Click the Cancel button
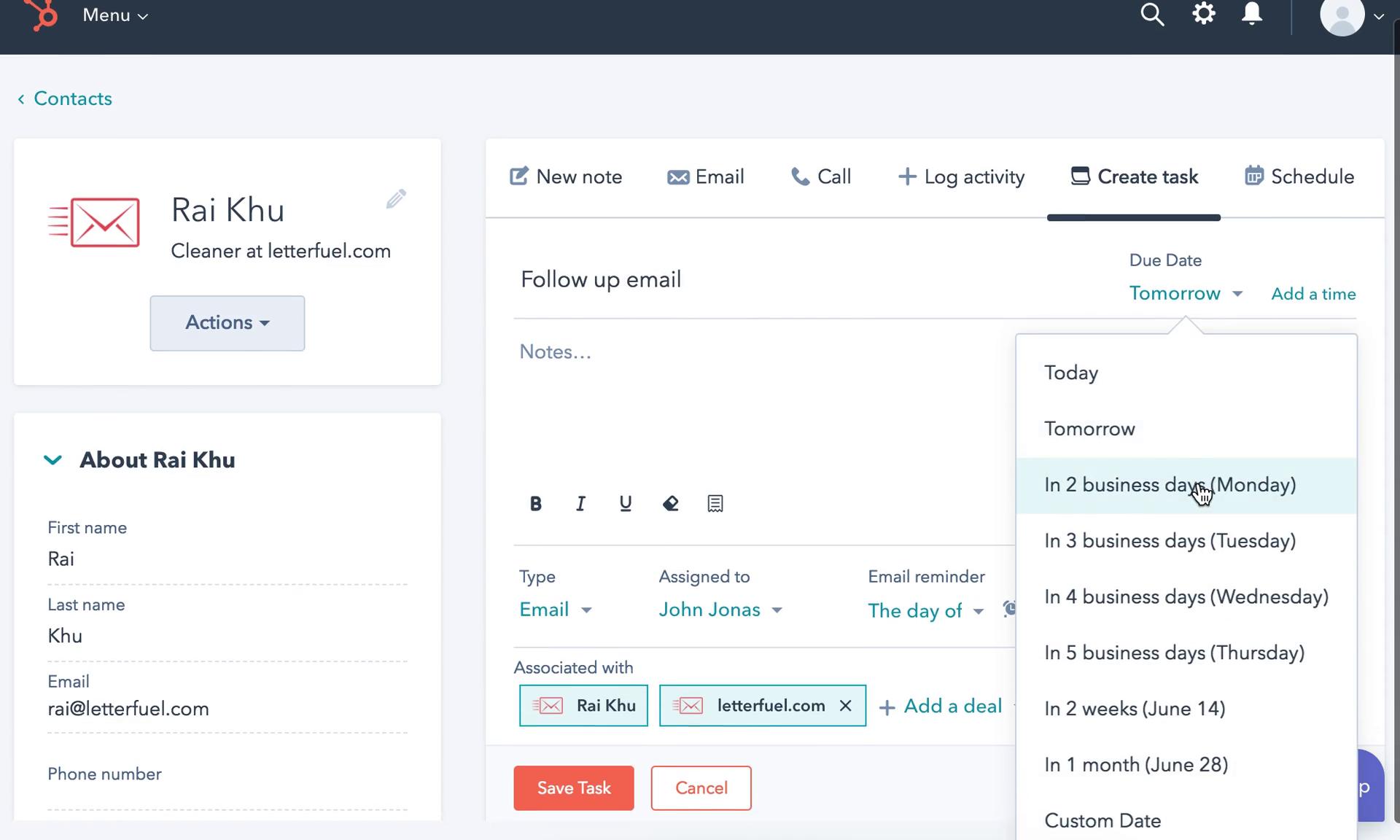The image size is (1400, 840). [x=701, y=788]
